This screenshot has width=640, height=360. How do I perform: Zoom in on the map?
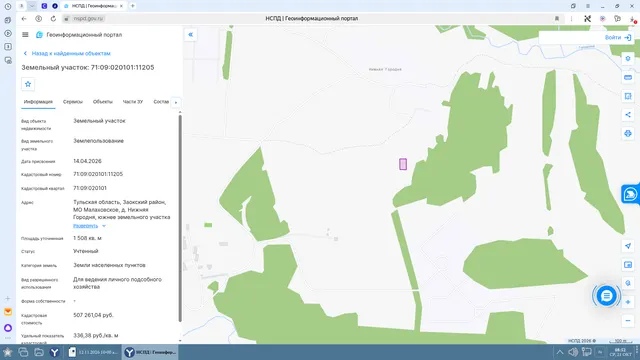628,302
